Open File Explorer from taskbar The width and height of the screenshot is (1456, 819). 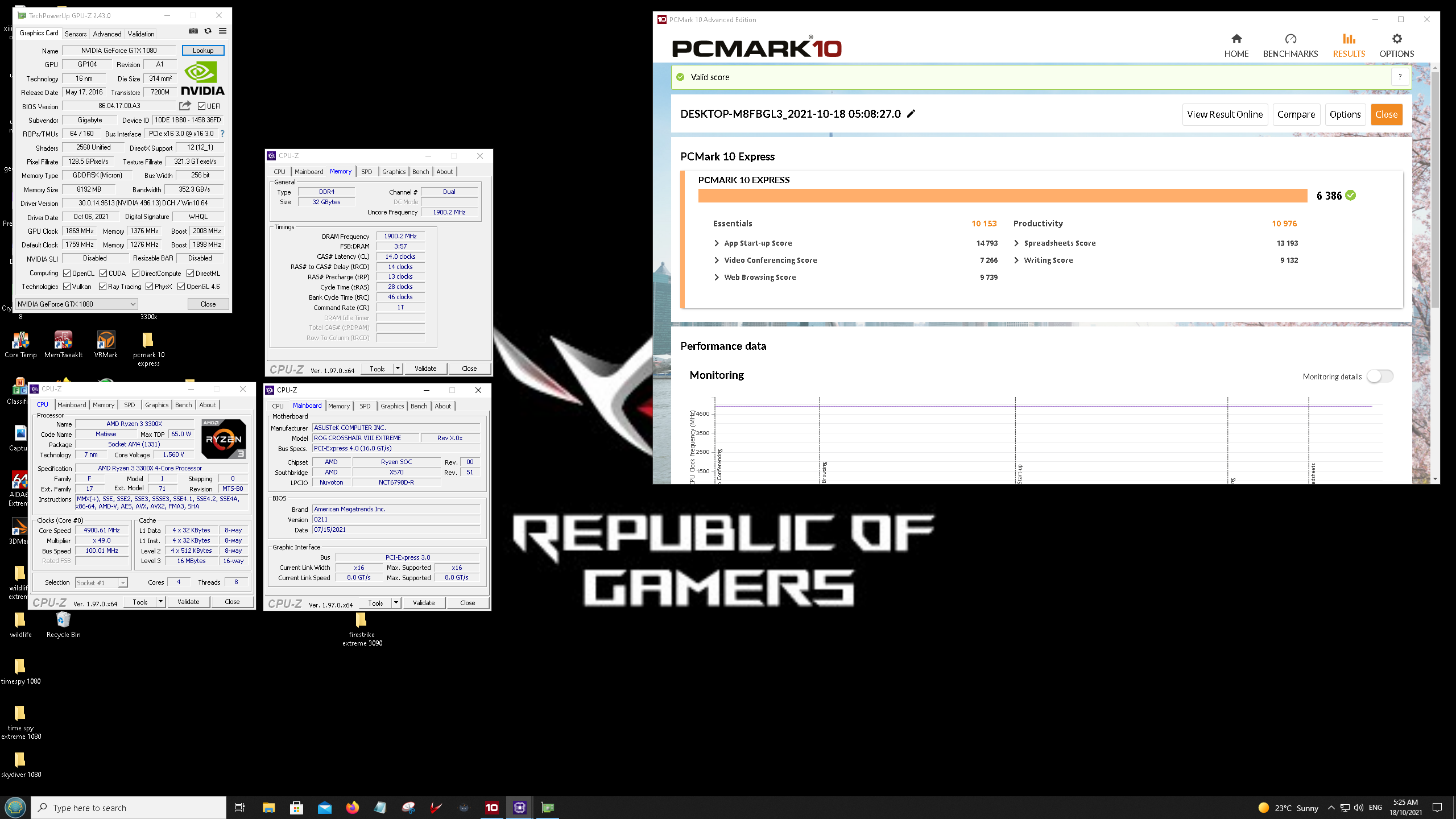(x=268, y=808)
